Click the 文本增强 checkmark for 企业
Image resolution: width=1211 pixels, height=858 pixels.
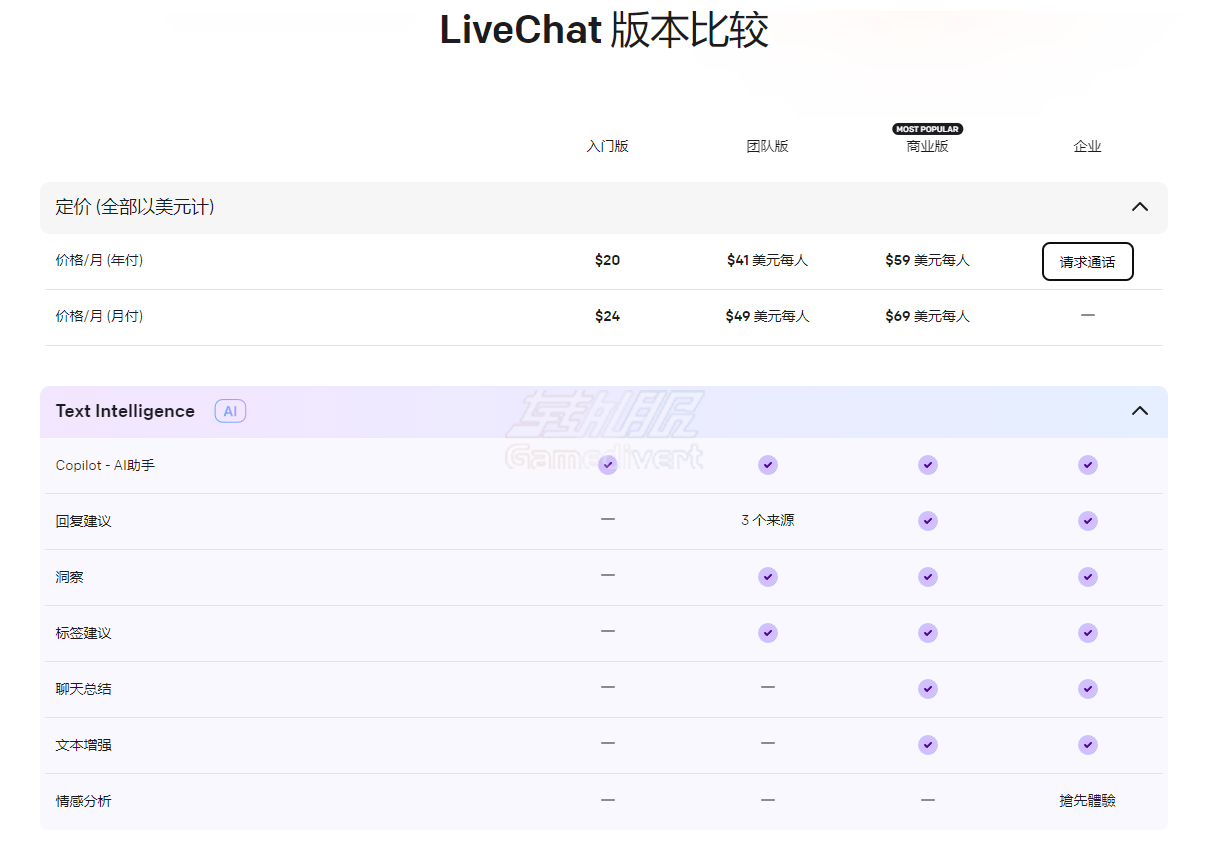[x=1088, y=745]
